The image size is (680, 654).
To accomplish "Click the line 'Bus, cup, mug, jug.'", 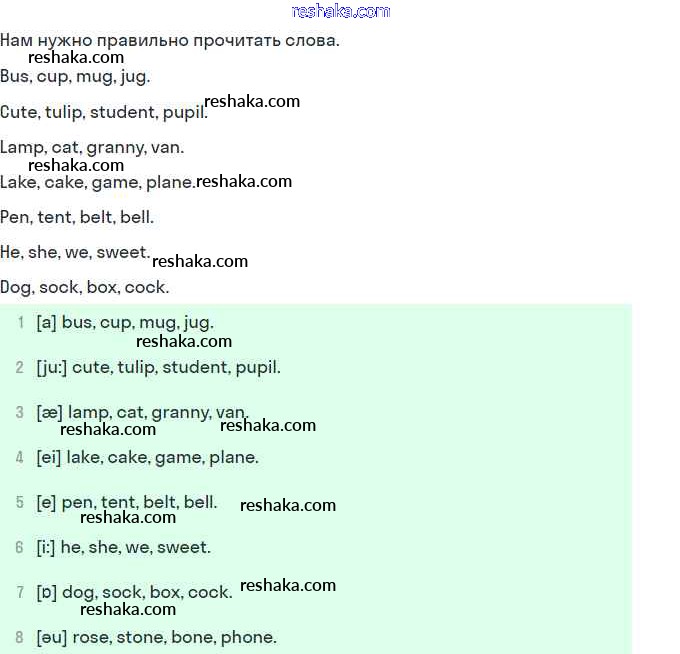I will coord(75,77).
